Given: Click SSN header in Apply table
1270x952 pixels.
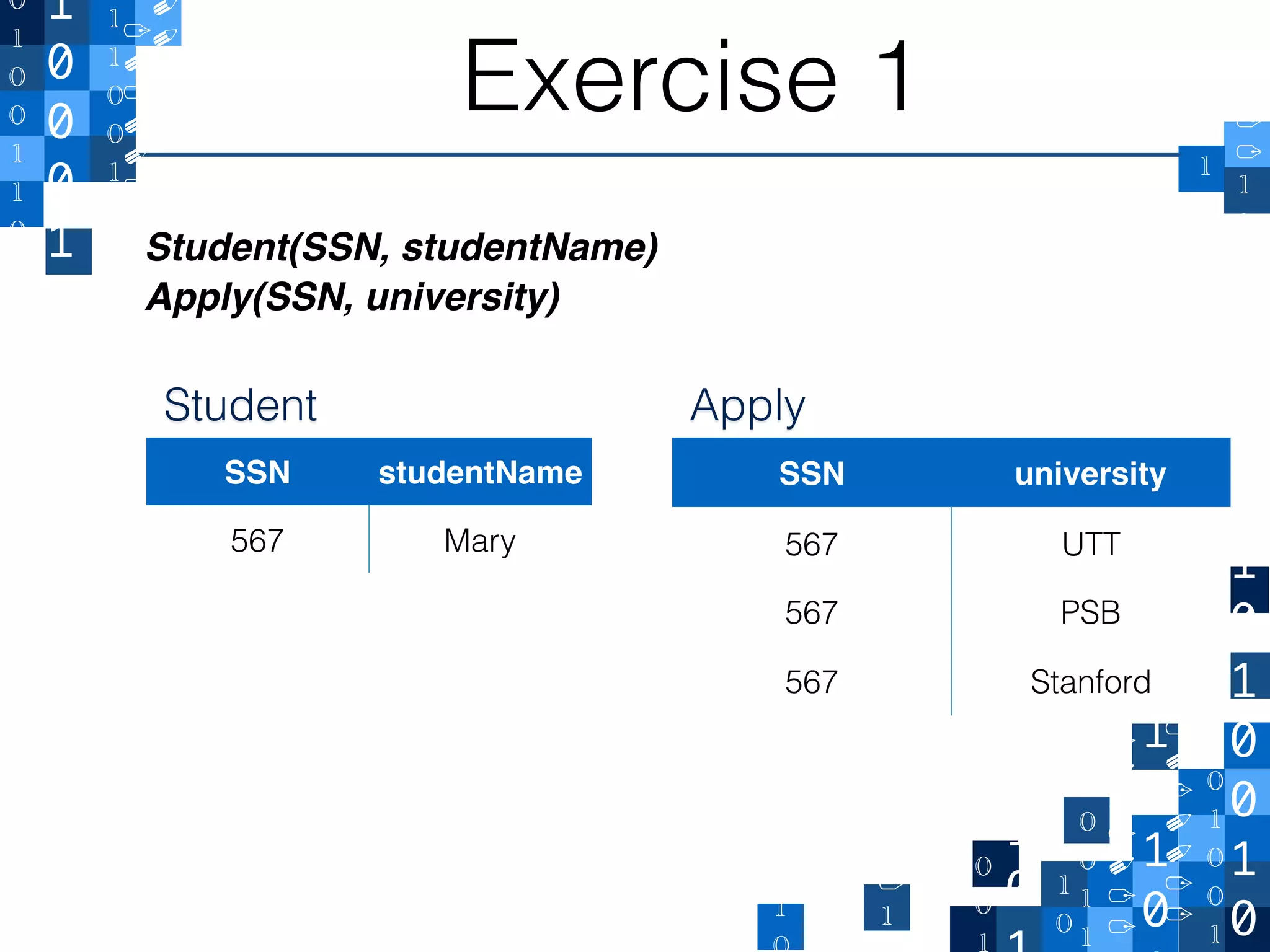Looking at the screenshot, I should click(811, 474).
